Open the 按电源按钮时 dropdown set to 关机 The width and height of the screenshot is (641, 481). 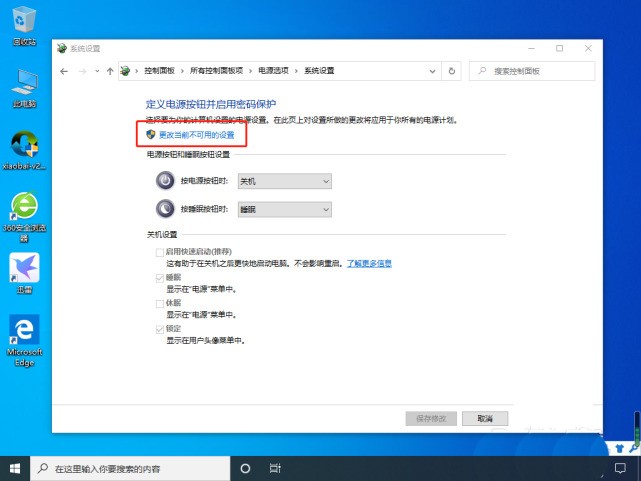285,181
